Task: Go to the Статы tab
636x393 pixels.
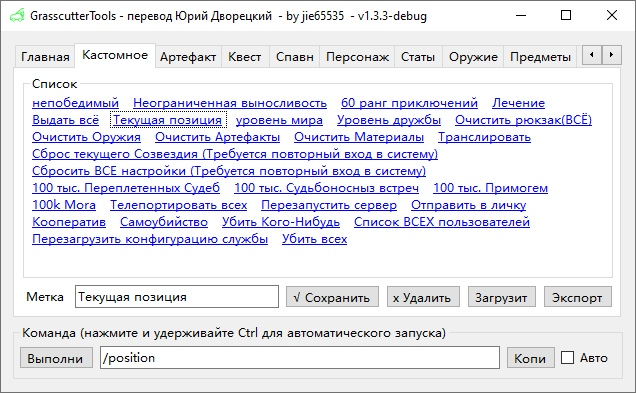Action: (418, 57)
